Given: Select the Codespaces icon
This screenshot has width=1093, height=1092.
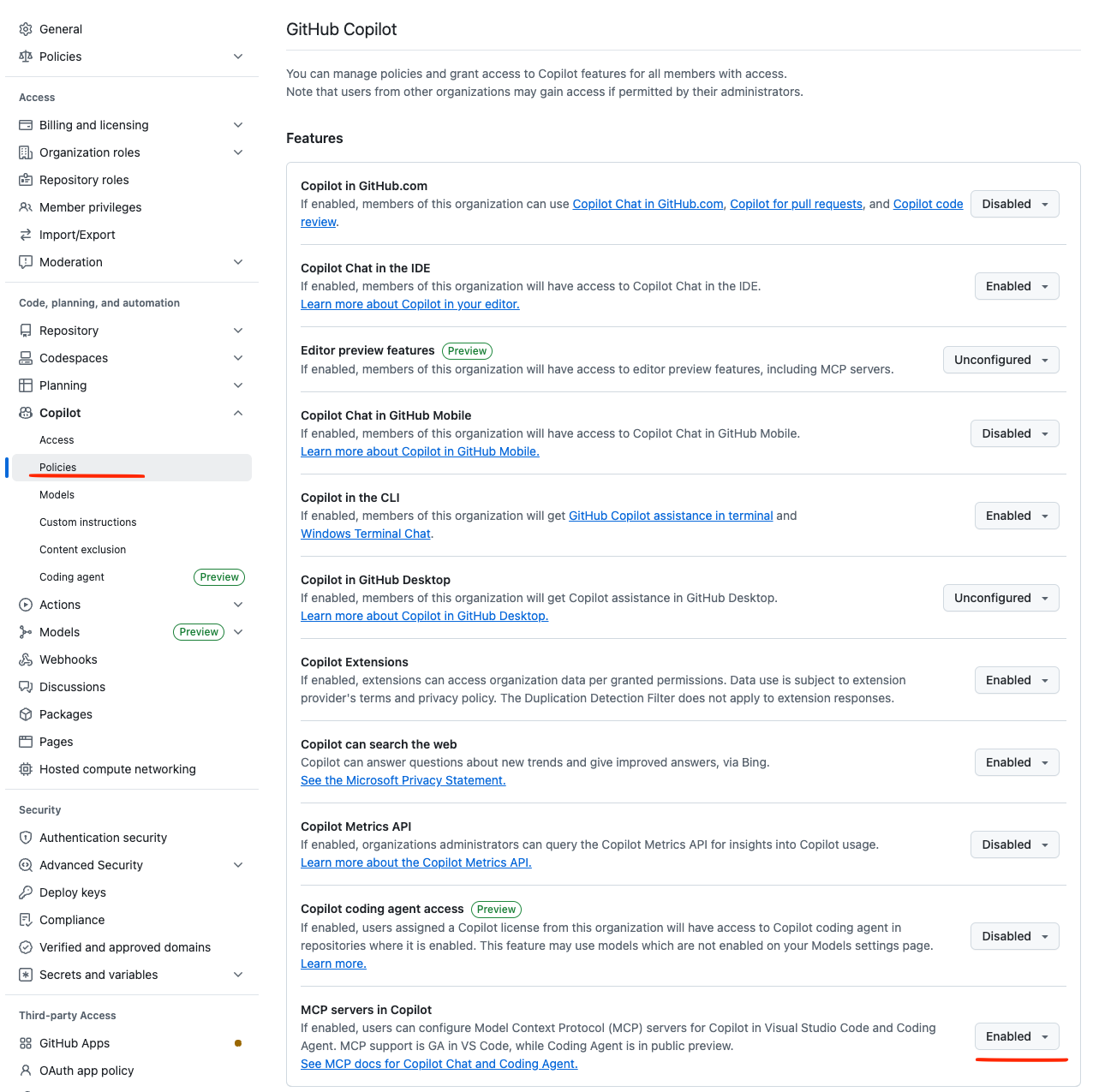Looking at the screenshot, I should [x=26, y=358].
